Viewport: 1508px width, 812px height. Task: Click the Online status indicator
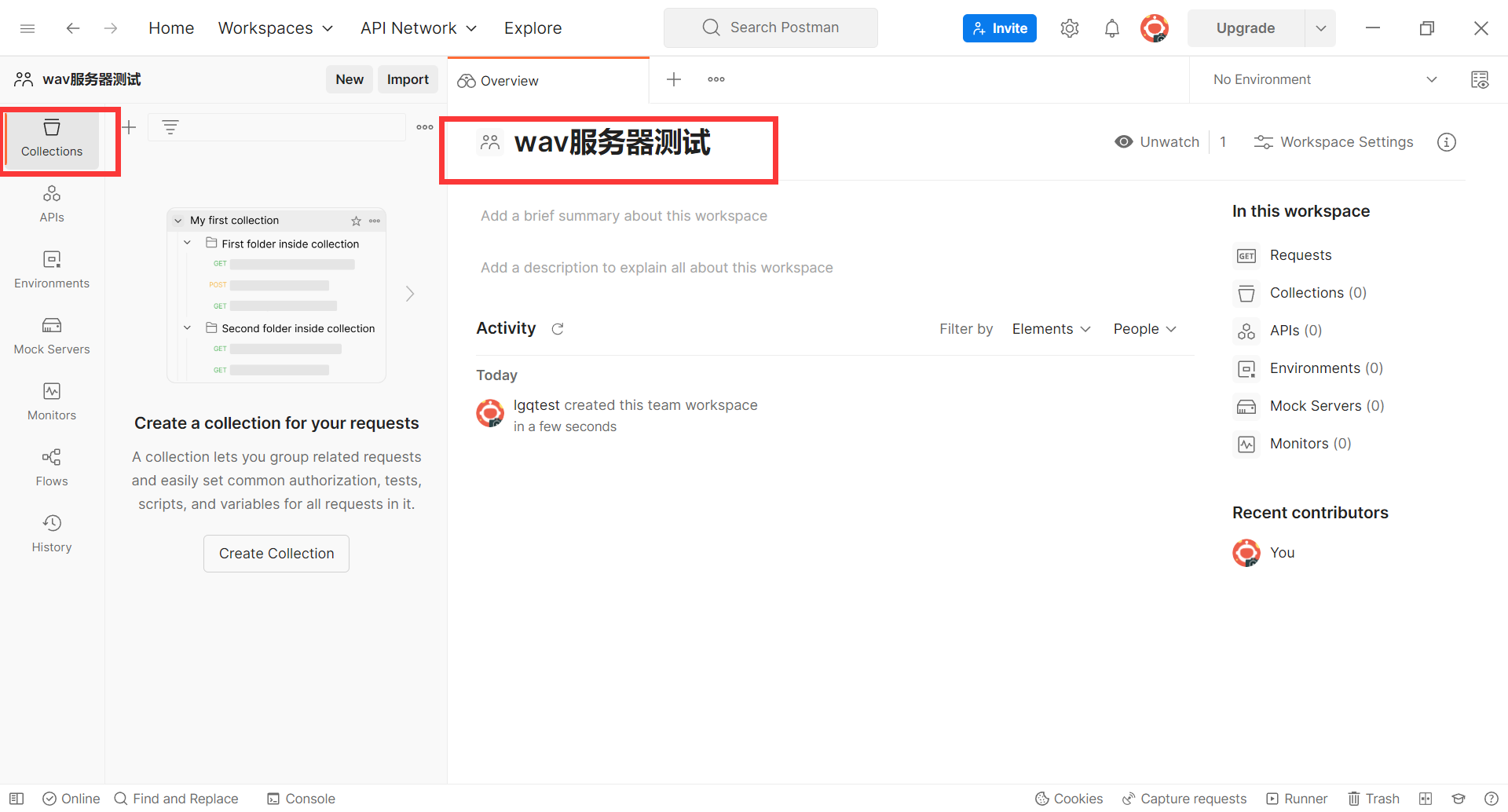(71, 799)
